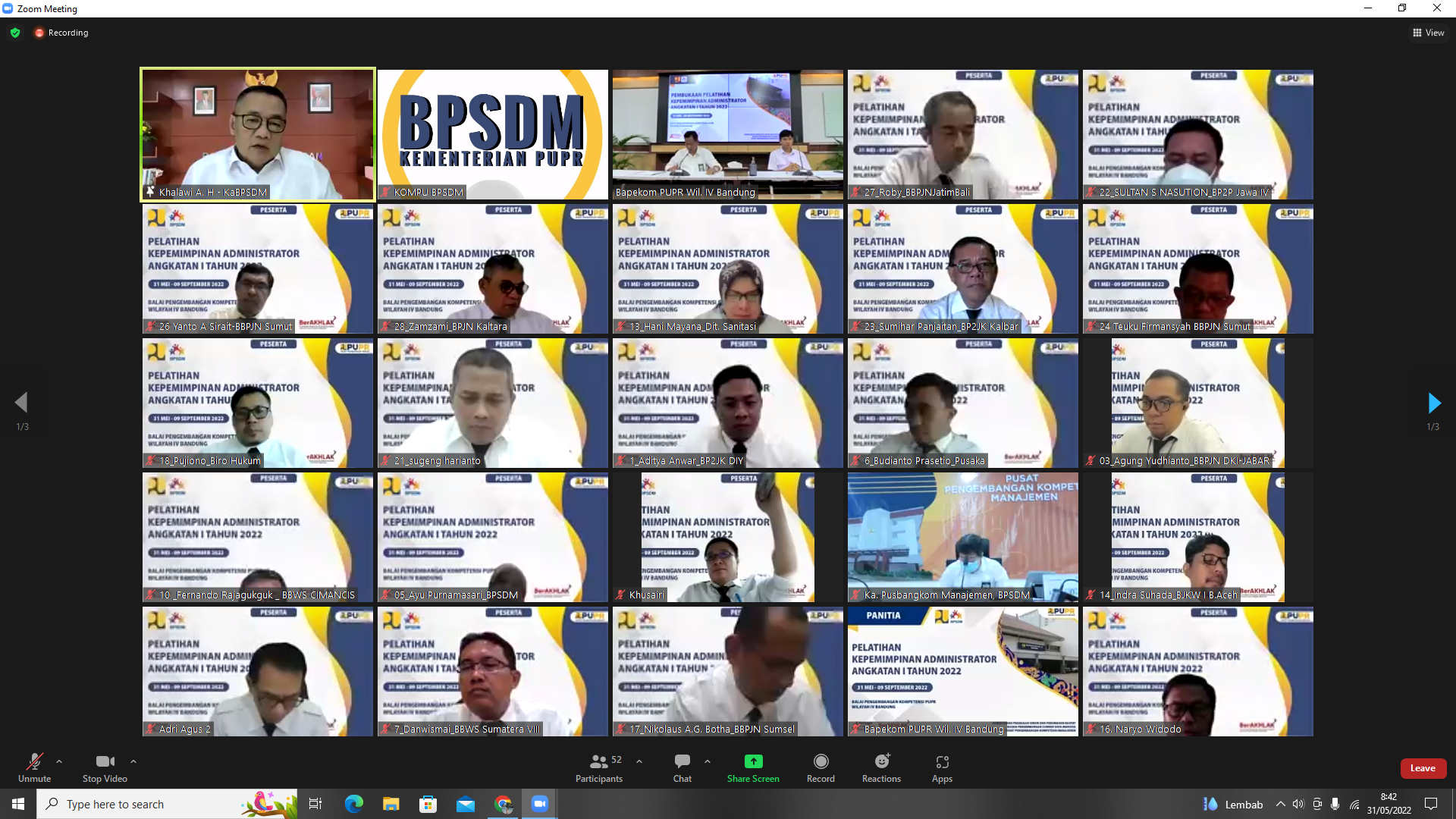Click the red Recording indicator
The width and height of the screenshot is (1456, 819).
61,33
